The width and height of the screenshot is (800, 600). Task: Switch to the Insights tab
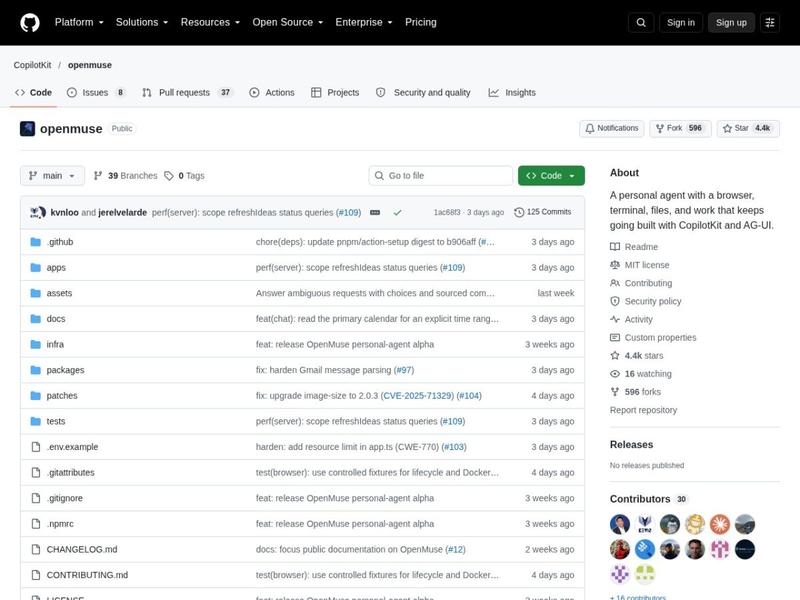pos(512,92)
